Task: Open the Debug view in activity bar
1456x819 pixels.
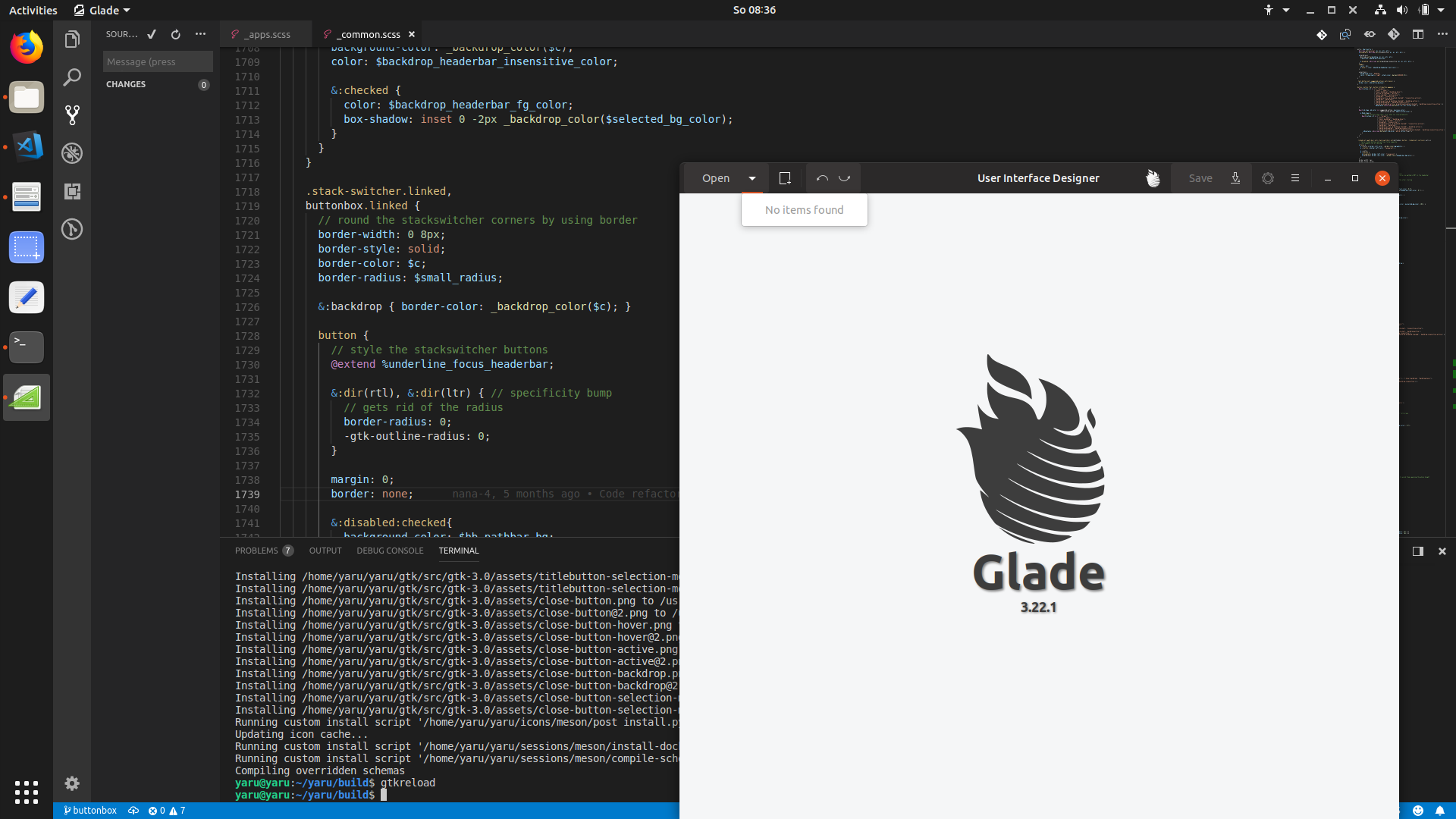Action: pos(72,153)
